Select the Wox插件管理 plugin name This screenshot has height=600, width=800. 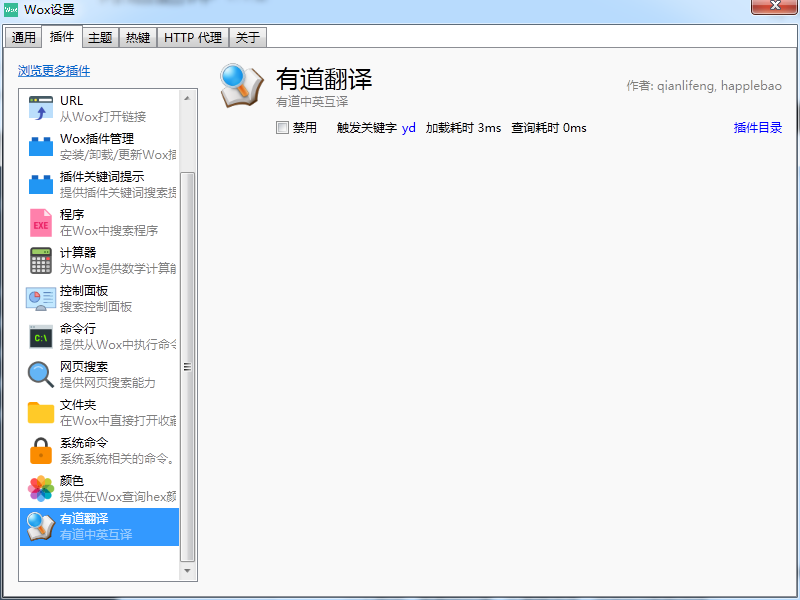(97, 139)
